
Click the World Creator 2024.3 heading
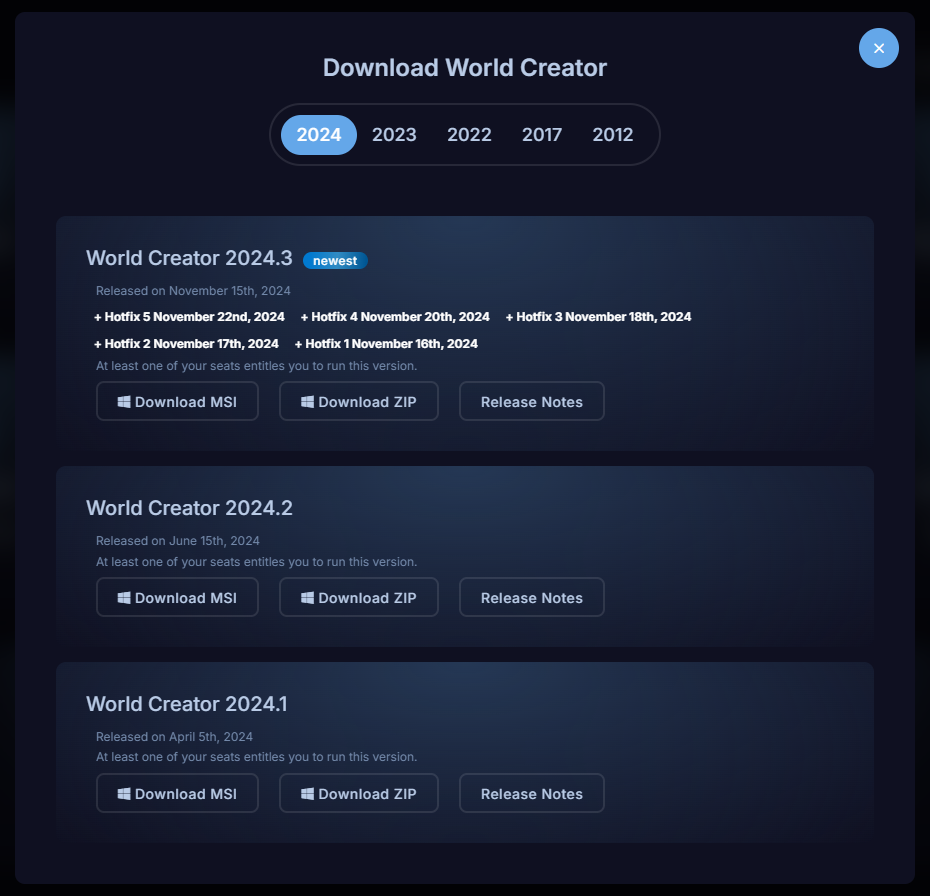click(x=189, y=258)
